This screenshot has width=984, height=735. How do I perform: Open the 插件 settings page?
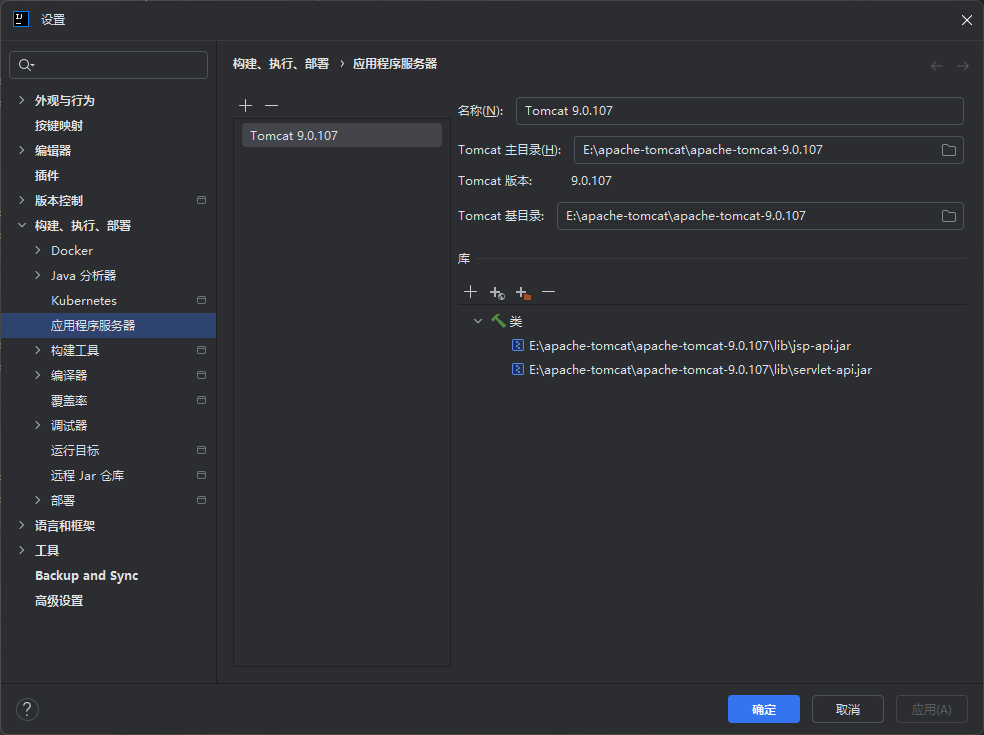coord(47,176)
